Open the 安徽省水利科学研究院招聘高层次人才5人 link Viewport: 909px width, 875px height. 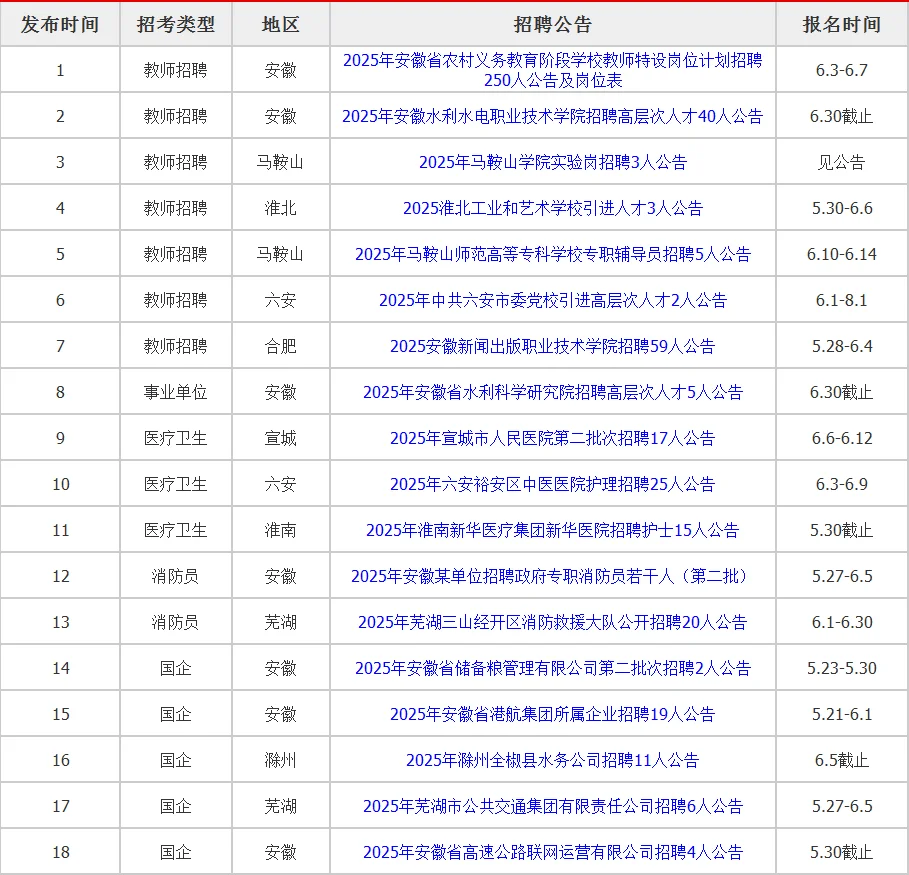pyautogui.click(x=552, y=392)
